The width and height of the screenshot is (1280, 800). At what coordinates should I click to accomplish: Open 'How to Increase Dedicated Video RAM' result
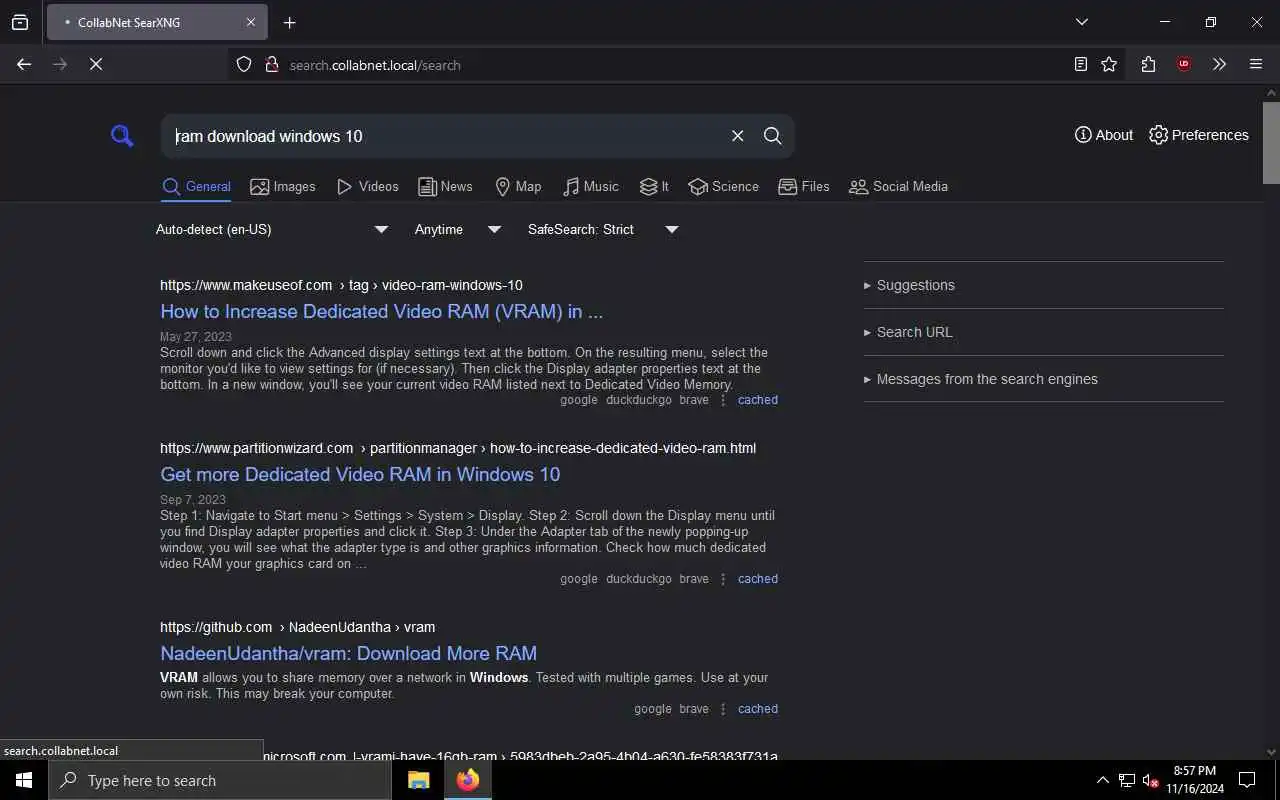tap(381, 311)
